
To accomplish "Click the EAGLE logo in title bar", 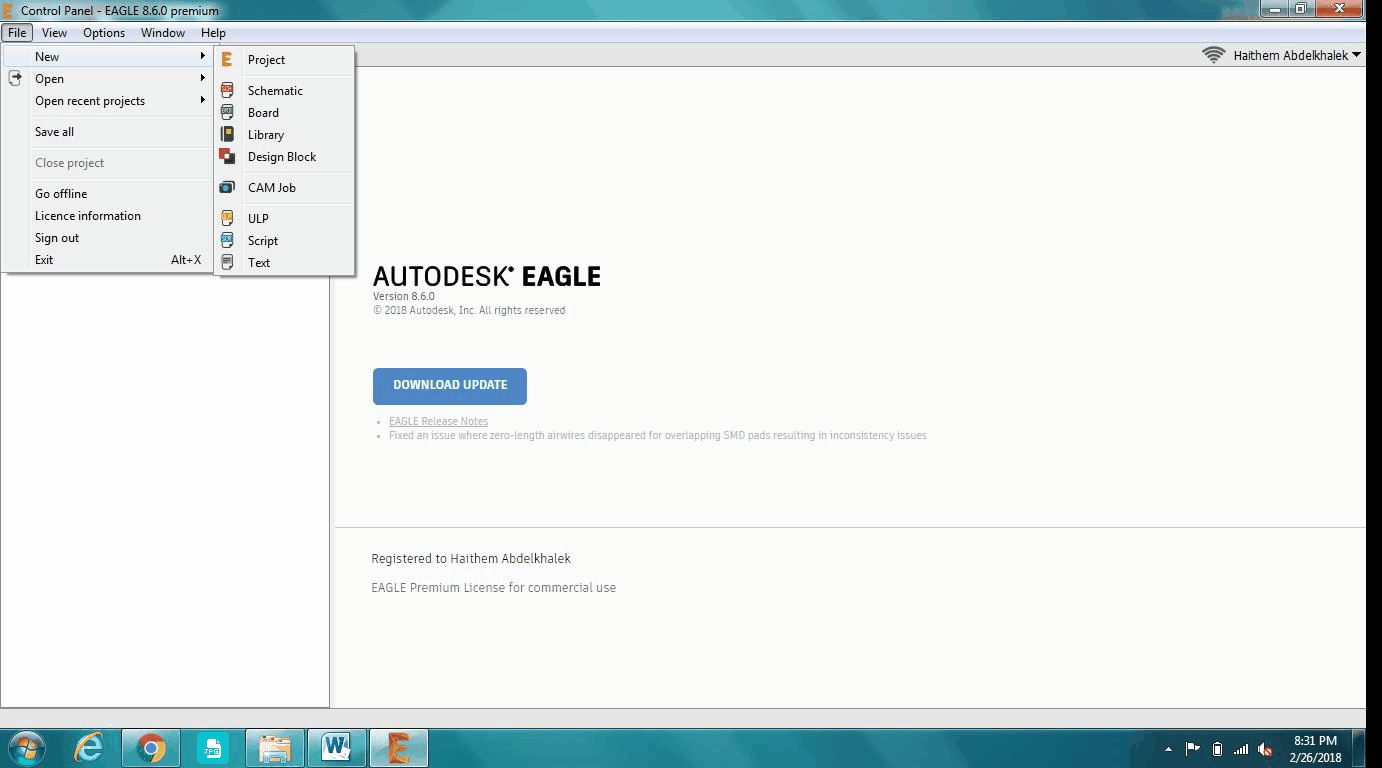I will click(x=8, y=10).
